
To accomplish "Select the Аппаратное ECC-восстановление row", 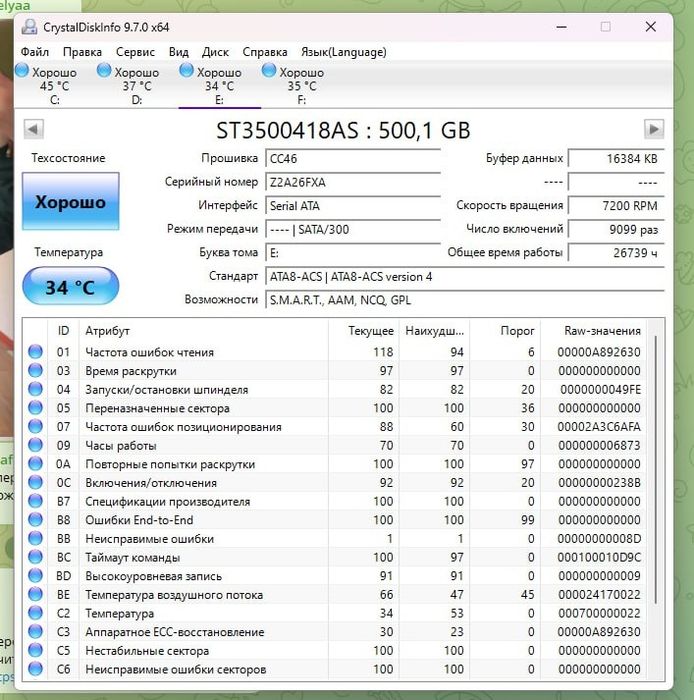I will coord(335,632).
